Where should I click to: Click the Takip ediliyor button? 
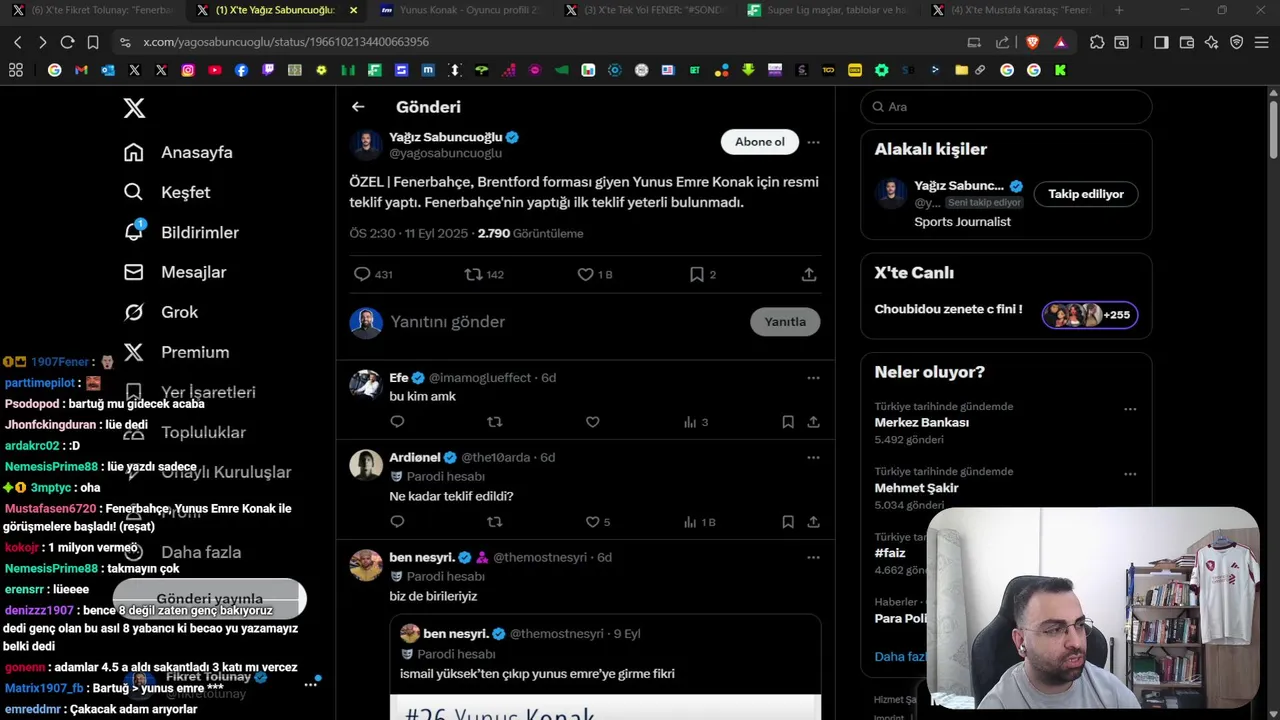tap(1086, 194)
